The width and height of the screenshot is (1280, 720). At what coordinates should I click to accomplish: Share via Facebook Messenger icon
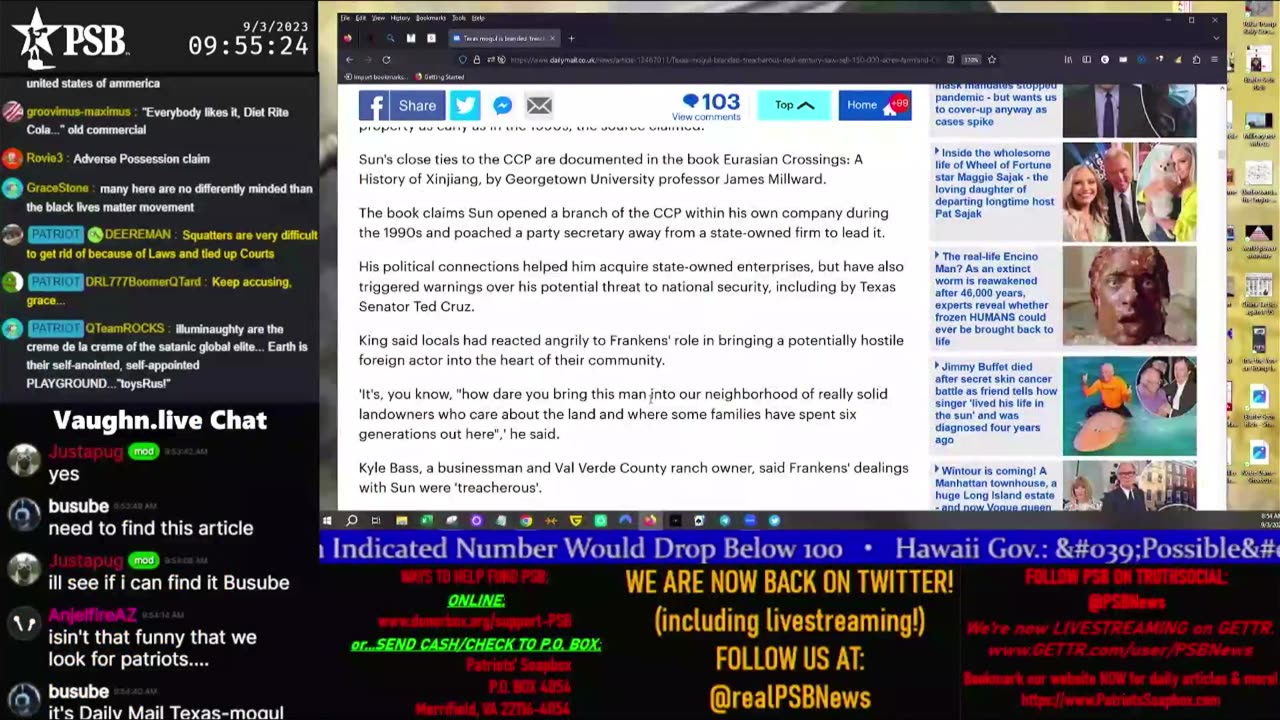[502, 105]
